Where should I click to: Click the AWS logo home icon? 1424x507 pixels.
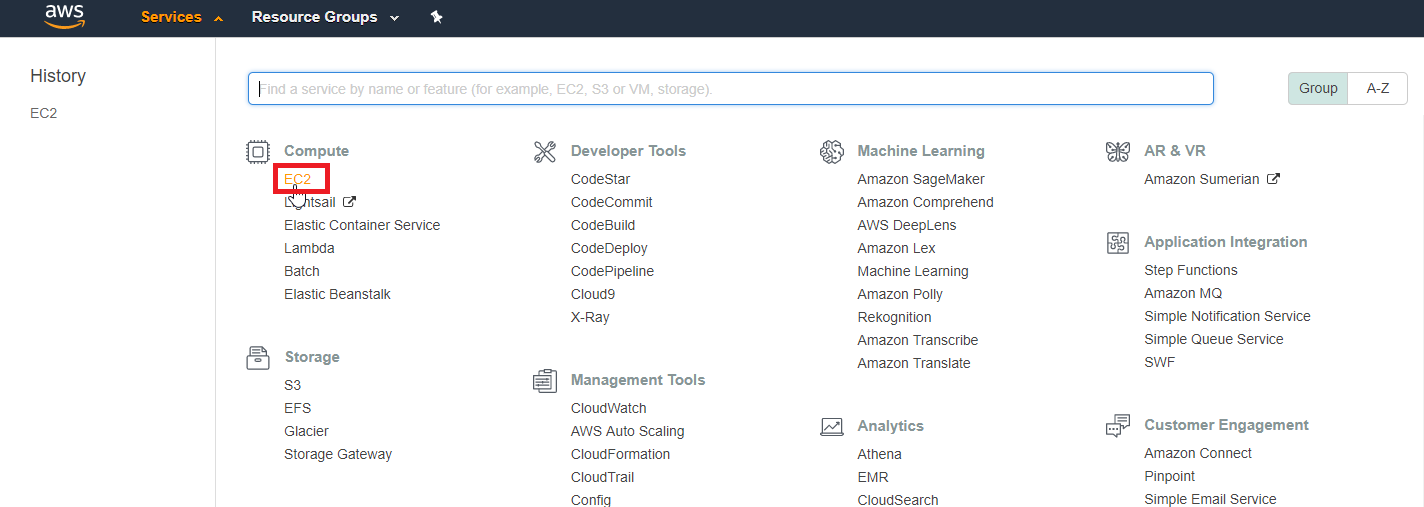[65, 16]
